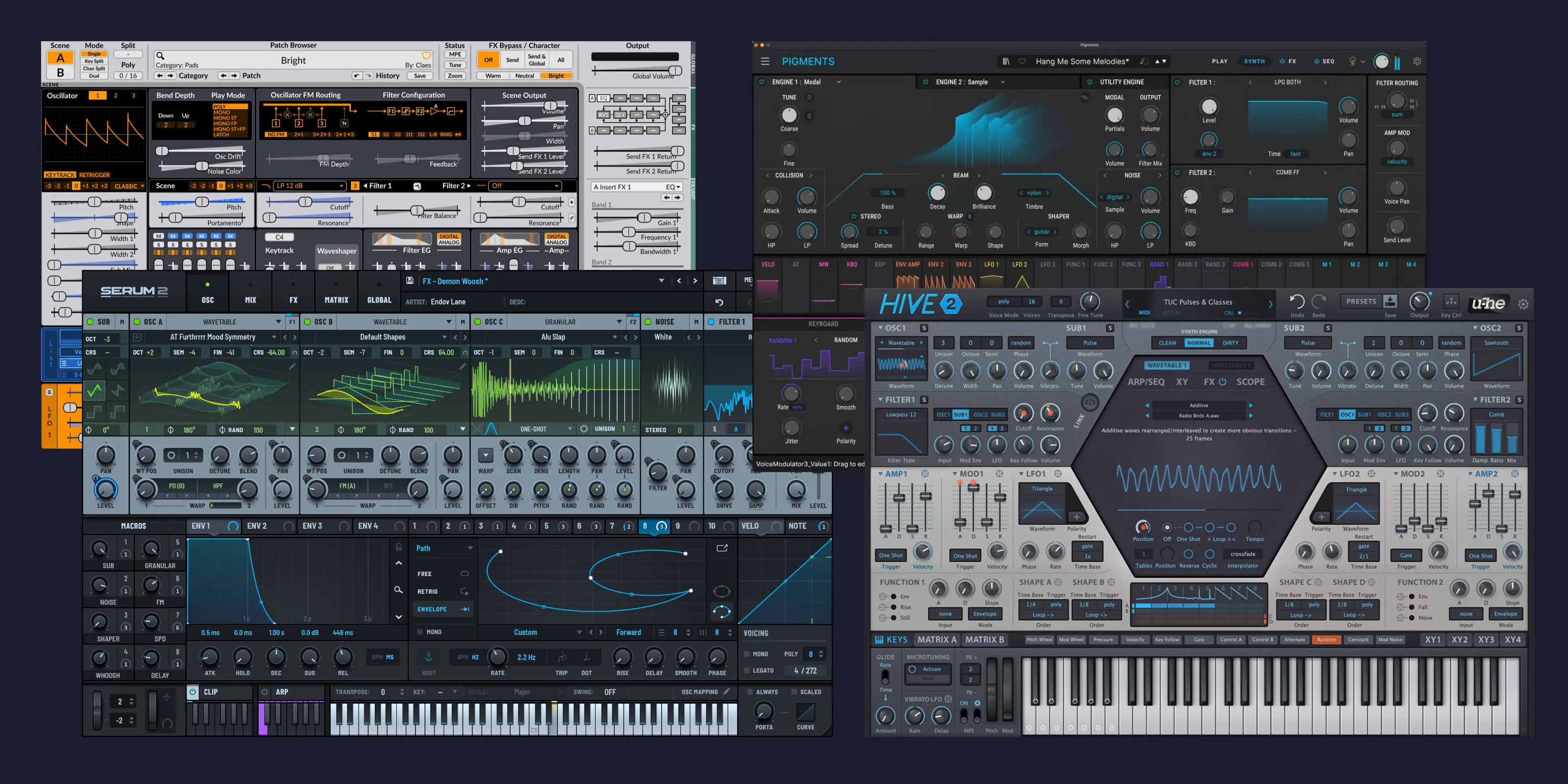
Task: Toggle the Hive 2 FX power button
Action: (x=1222, y=381)
